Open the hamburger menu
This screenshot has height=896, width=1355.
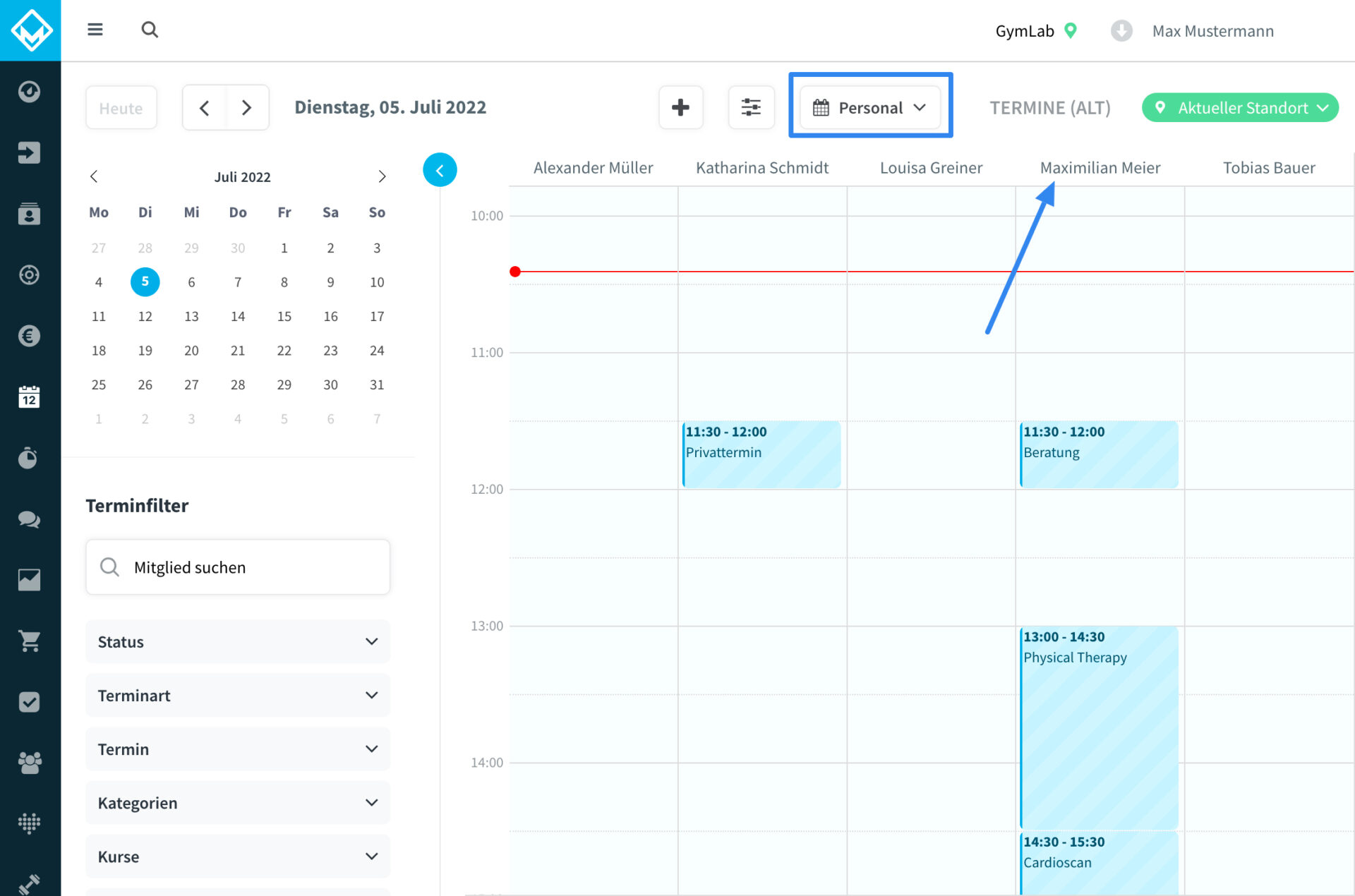[x=95, y=30]
